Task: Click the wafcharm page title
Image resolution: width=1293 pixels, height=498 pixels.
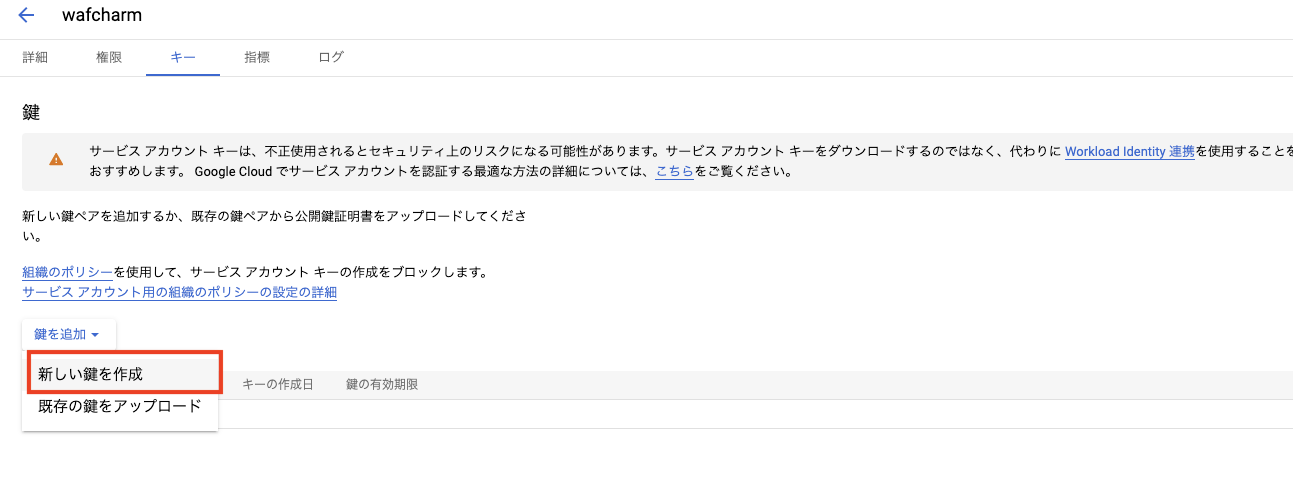Action: click(x=101, y=16)
